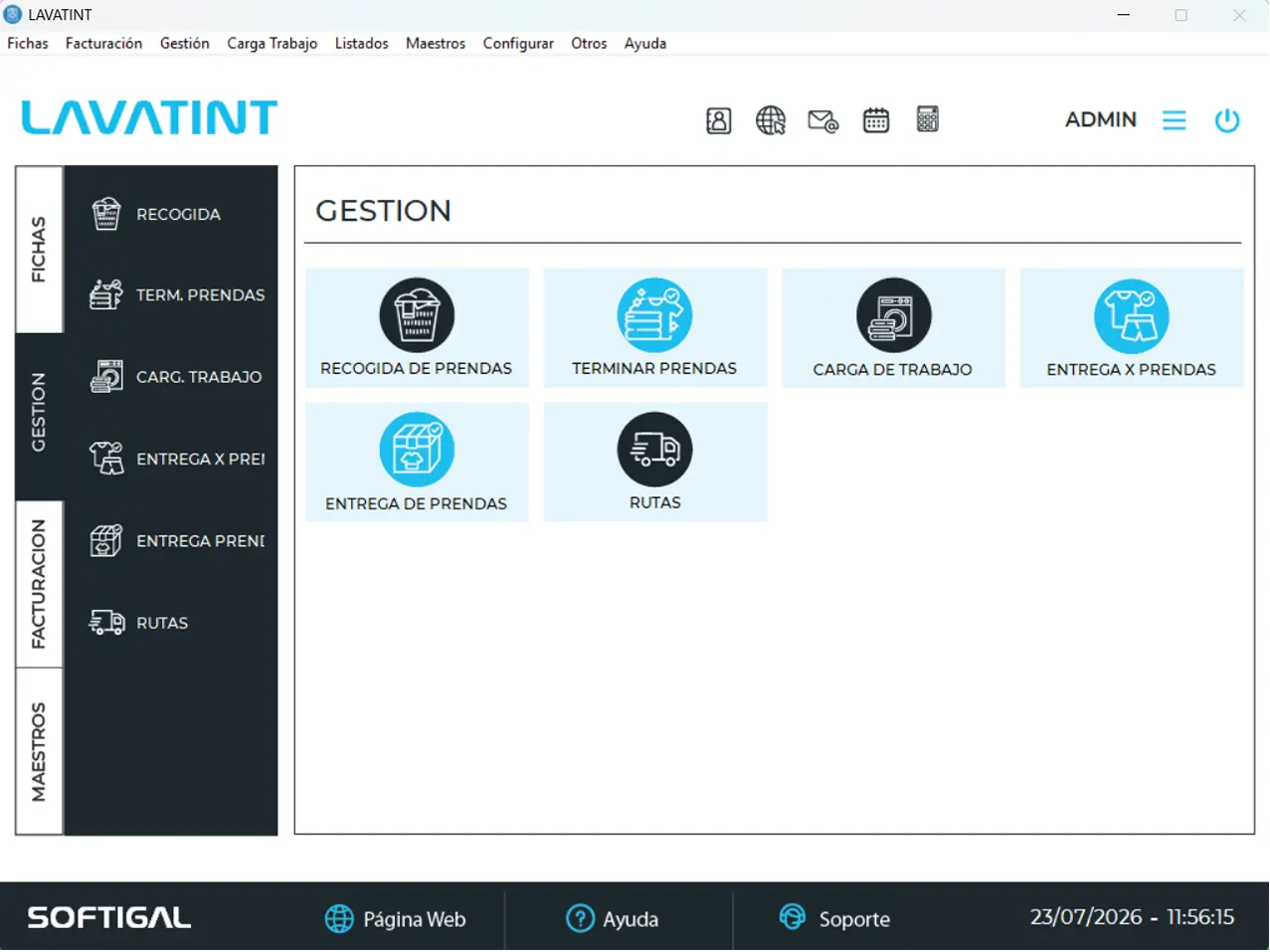The height and width of the screenshot is (952, 1270).
Task: Click the Ayuda question mark icon in footer
Action: pos(580,918)
